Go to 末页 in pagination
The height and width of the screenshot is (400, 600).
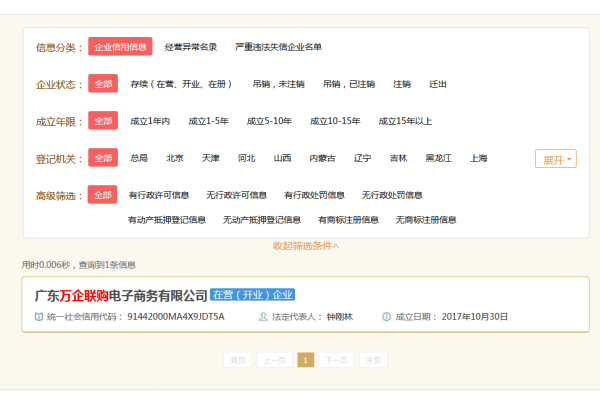373,360
